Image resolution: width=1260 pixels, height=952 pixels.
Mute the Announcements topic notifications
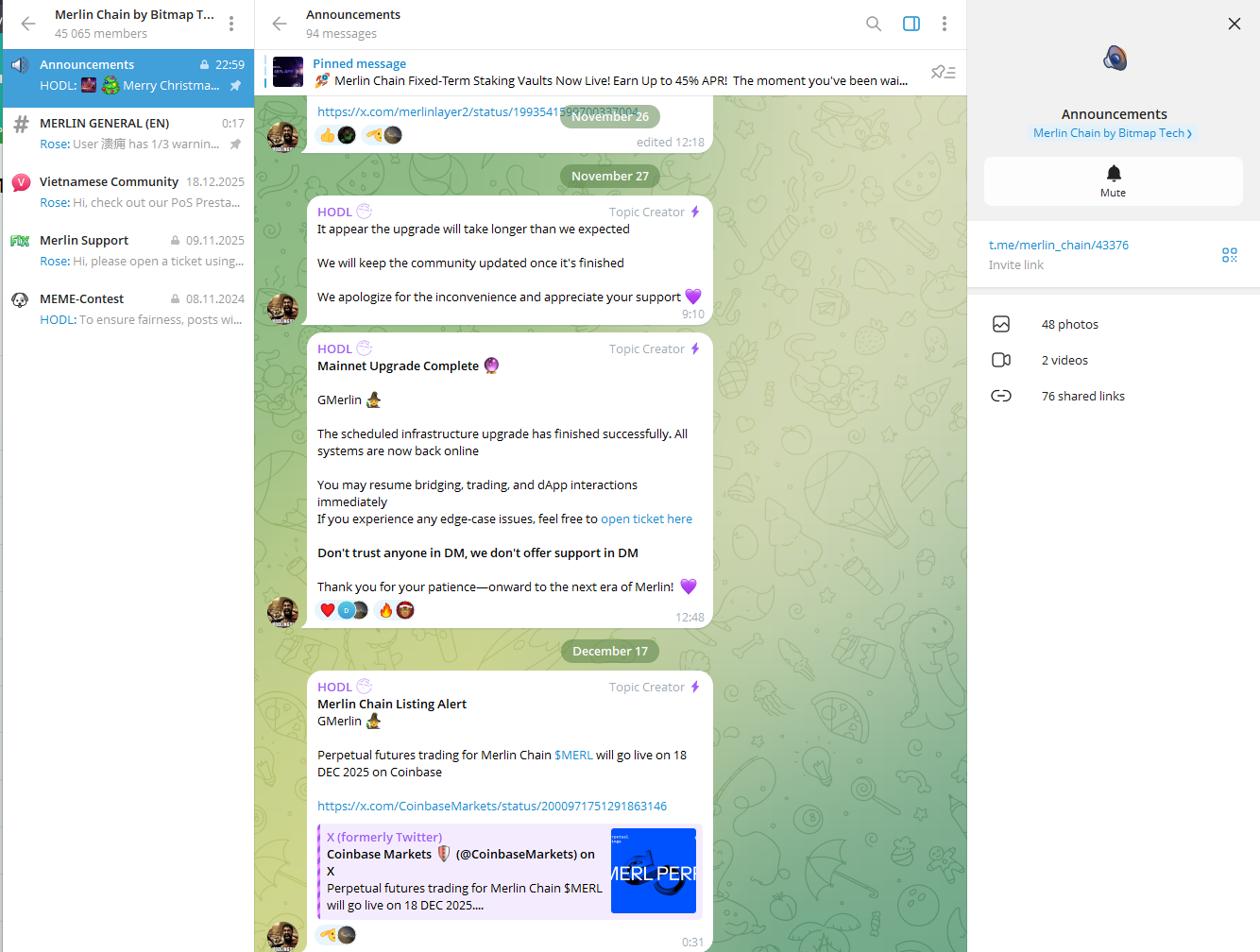(x=1113, y=180)
